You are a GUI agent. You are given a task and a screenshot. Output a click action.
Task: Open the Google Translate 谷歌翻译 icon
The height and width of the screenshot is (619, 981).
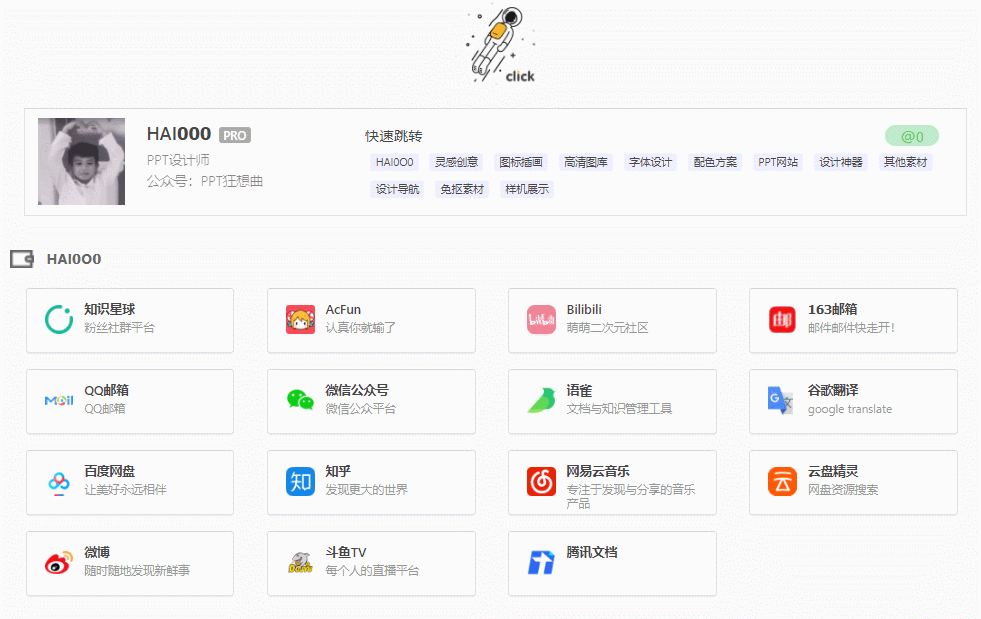point(780,401)
